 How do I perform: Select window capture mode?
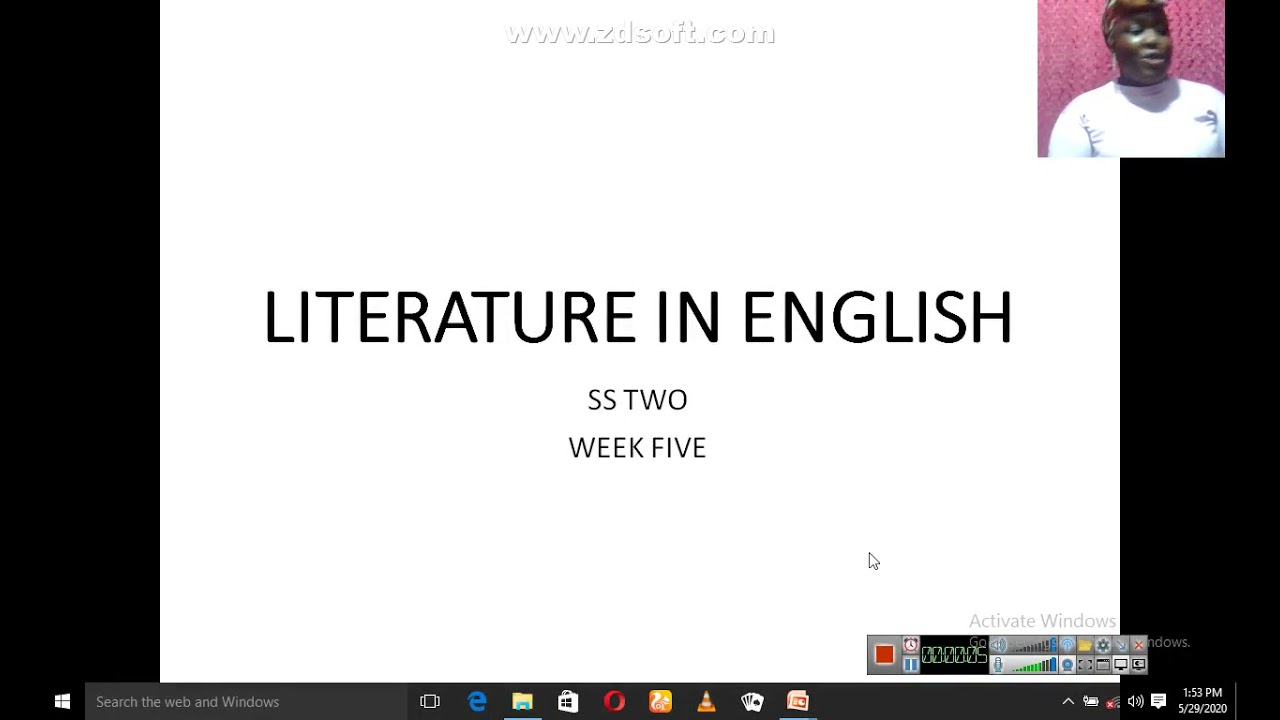pos(1103,664)
